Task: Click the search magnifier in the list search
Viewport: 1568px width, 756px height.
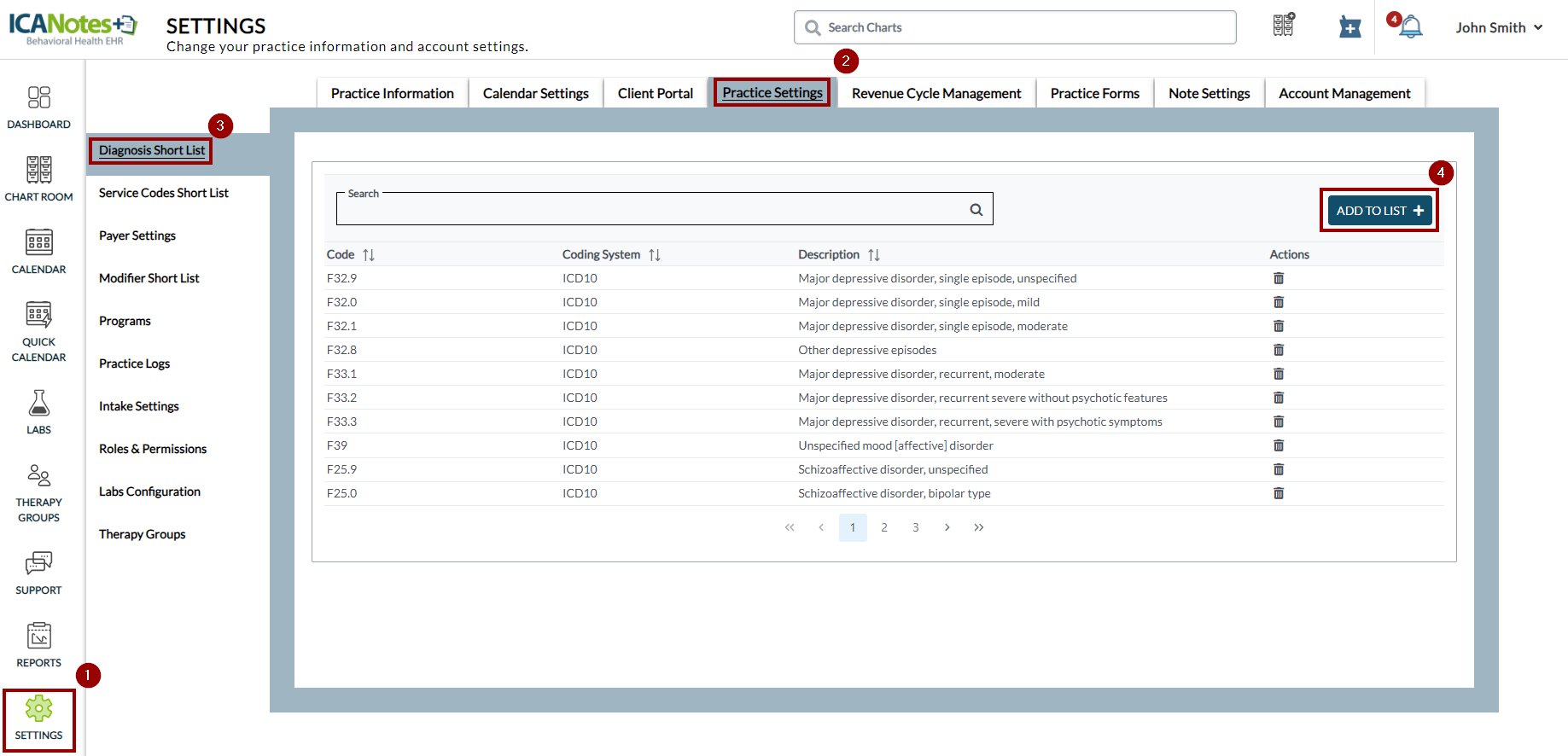Action: click(976, 210)
